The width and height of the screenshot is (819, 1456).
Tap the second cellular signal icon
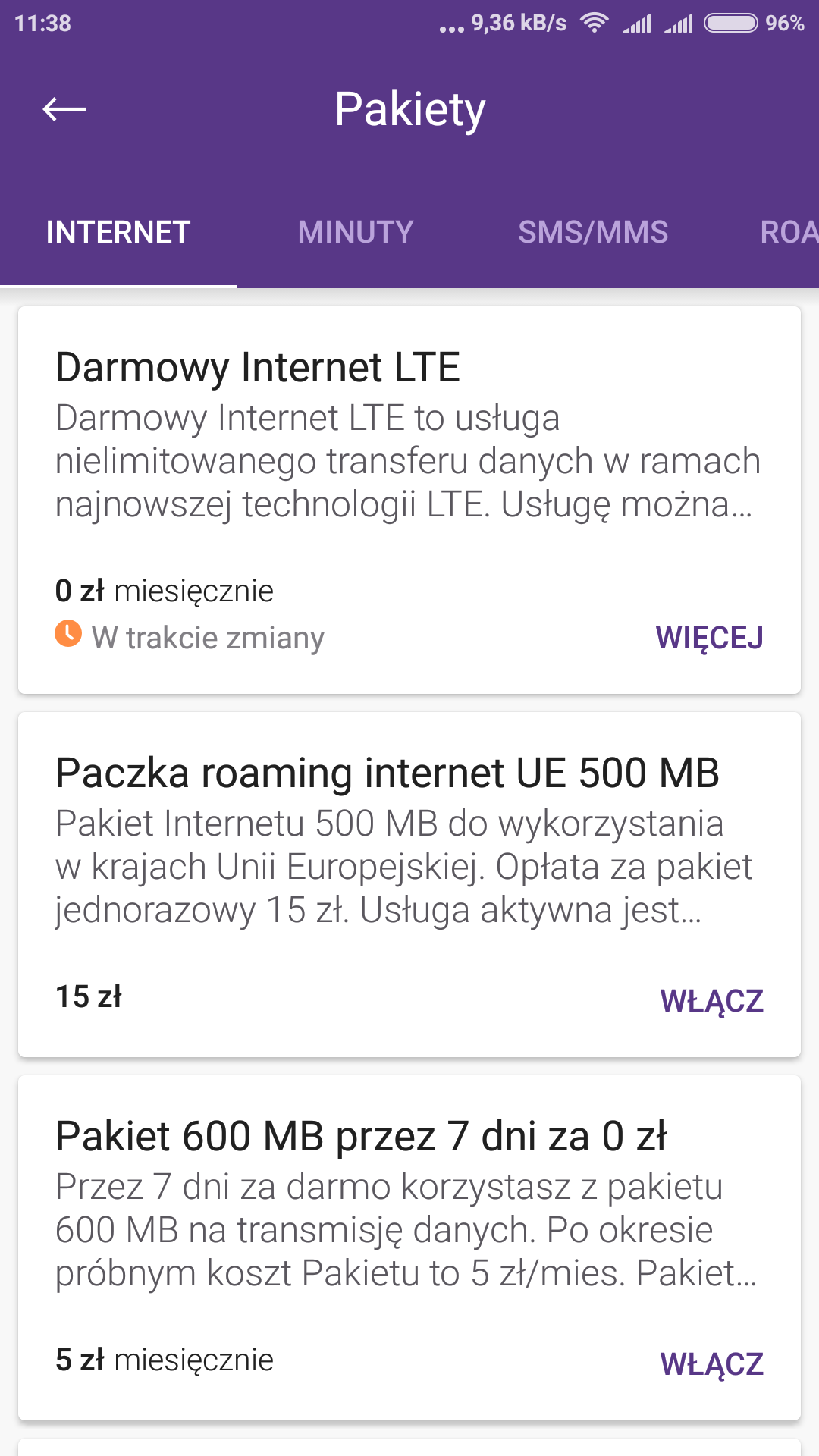(679, 24)
